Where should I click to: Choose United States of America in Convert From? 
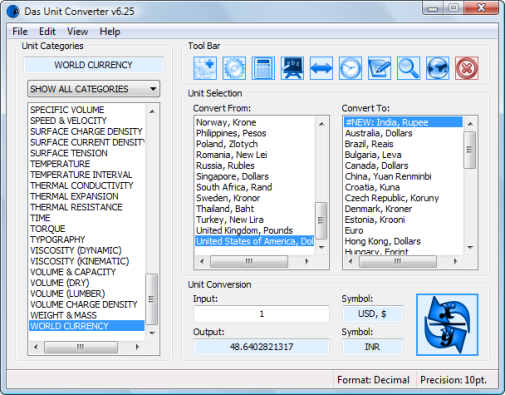click(255, 241)
